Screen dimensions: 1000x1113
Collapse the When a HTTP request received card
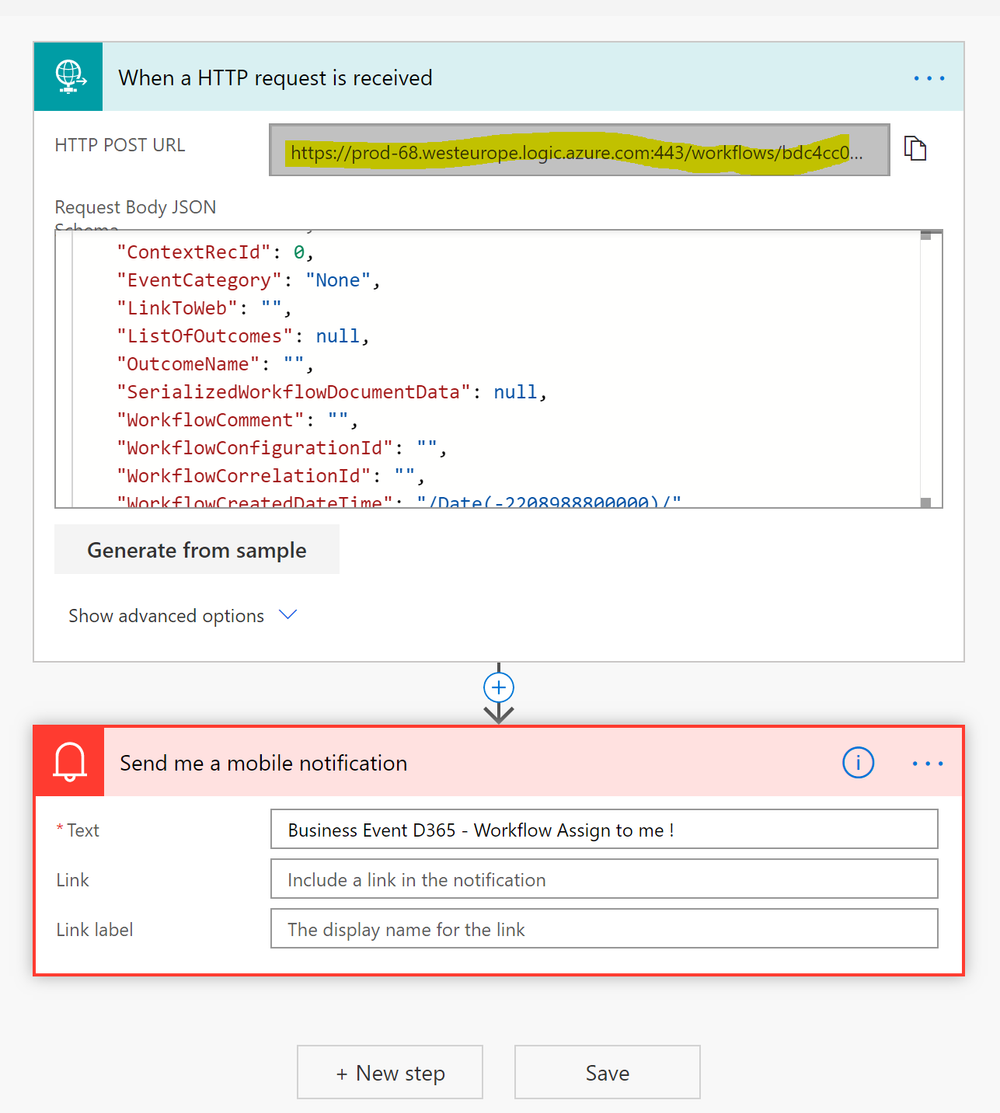coord(500,77)
